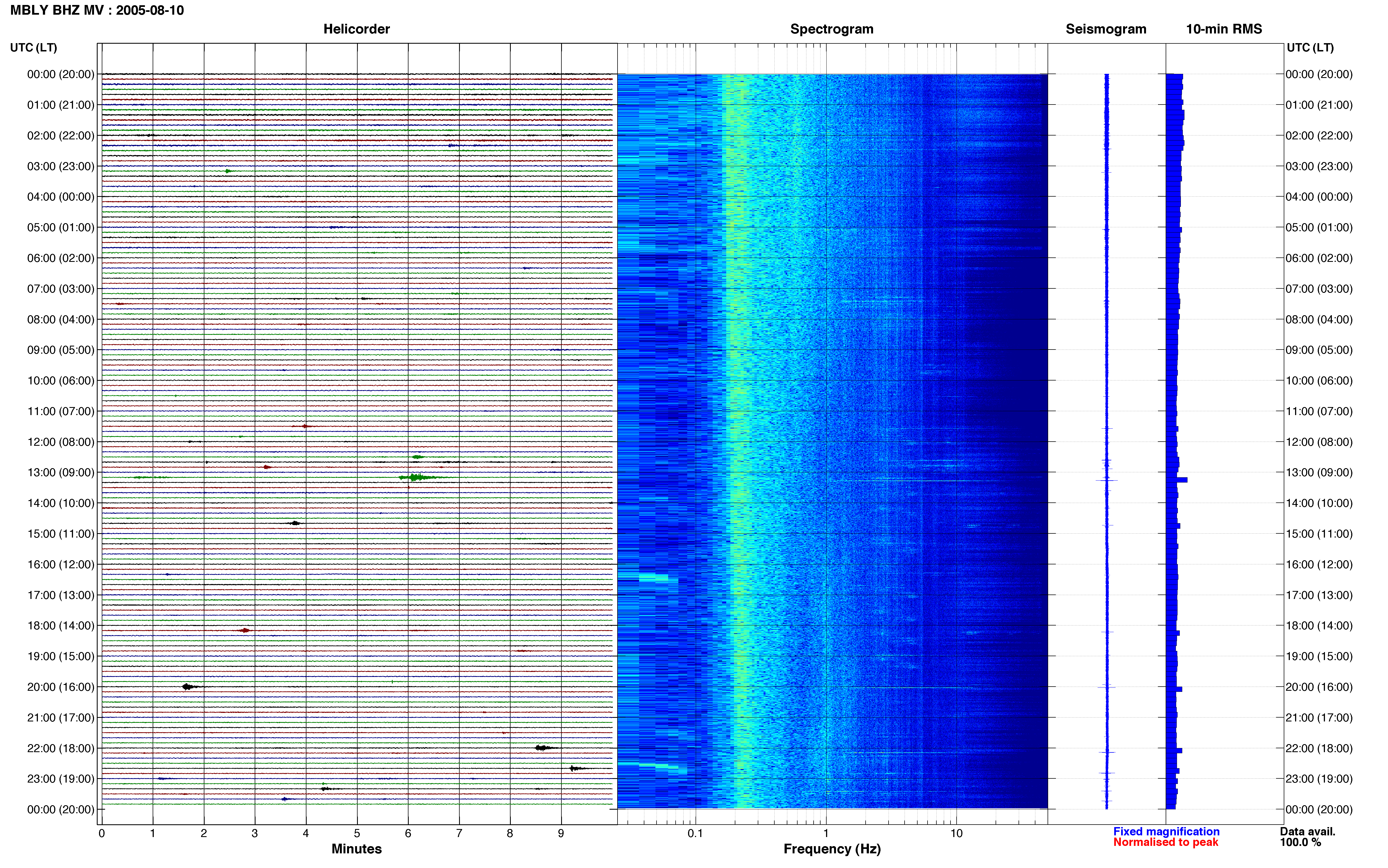The height and width of the screenshot is (868, 1388).
Task: Click the left time label '22:00 (18:00)'
Action: pos(61,748)
